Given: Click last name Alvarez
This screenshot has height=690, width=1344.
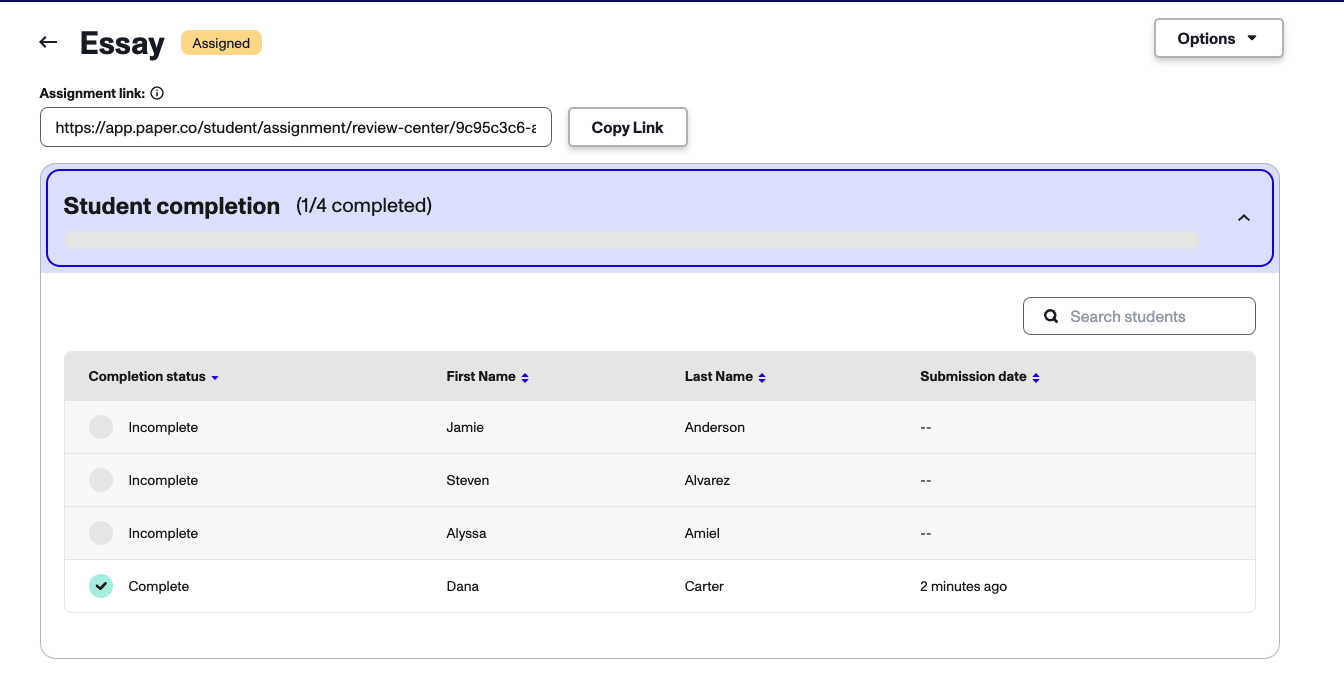Looking at the screenshot, I should tap(707, 480).
